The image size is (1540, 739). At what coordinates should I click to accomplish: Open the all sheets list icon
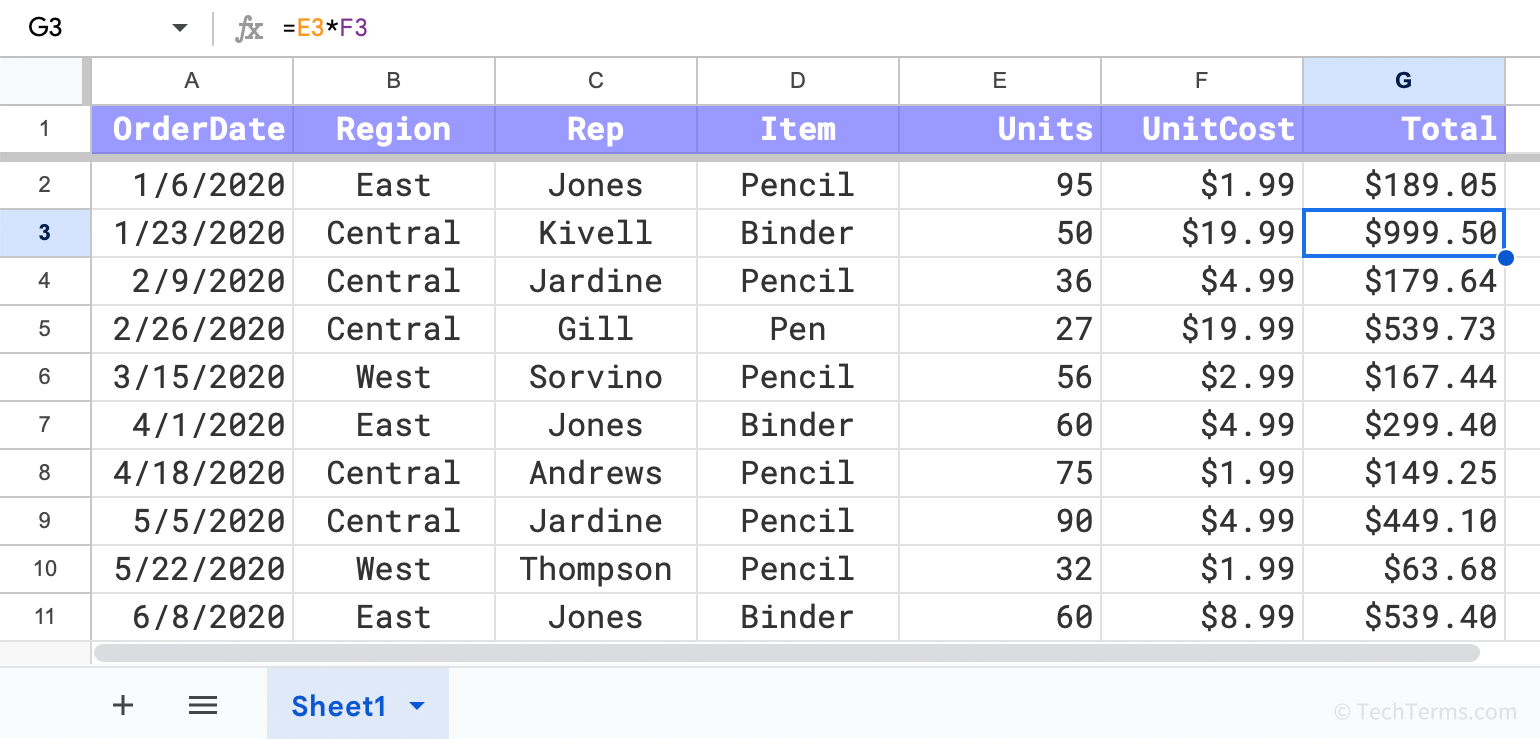(x=203, y=706)
